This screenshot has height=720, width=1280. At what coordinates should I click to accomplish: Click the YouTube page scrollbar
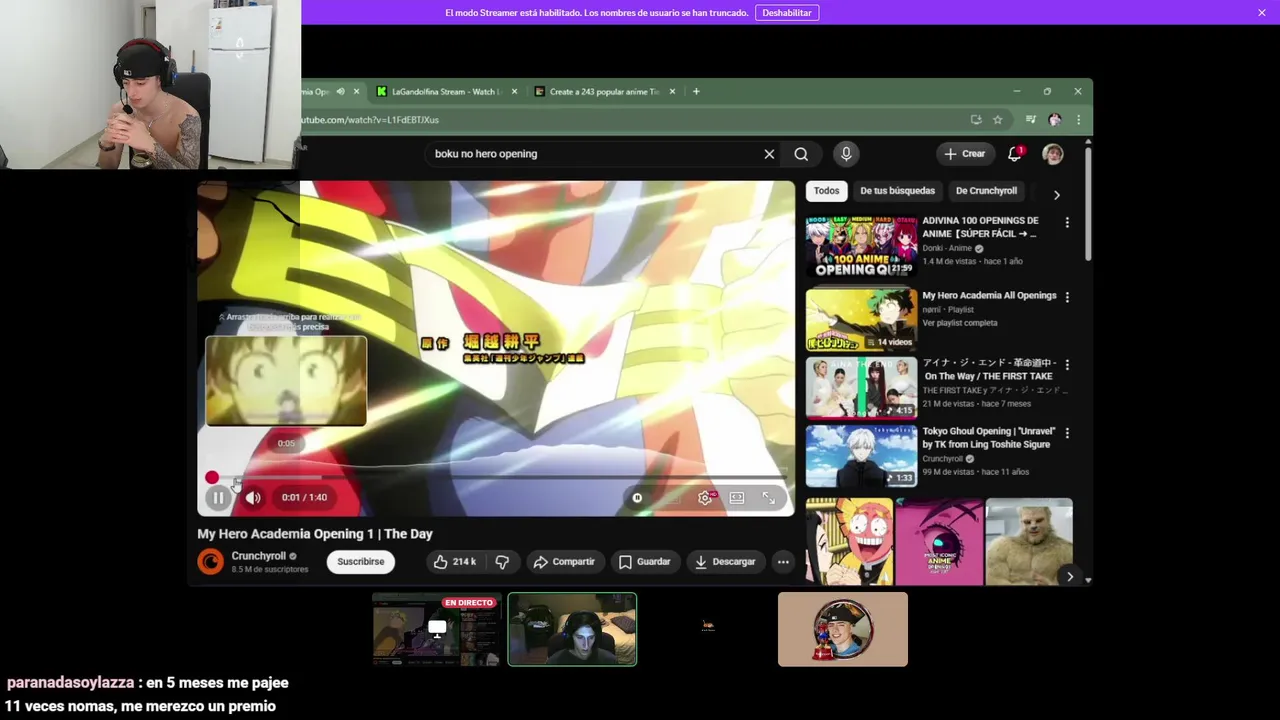[x=1088, y=205]
